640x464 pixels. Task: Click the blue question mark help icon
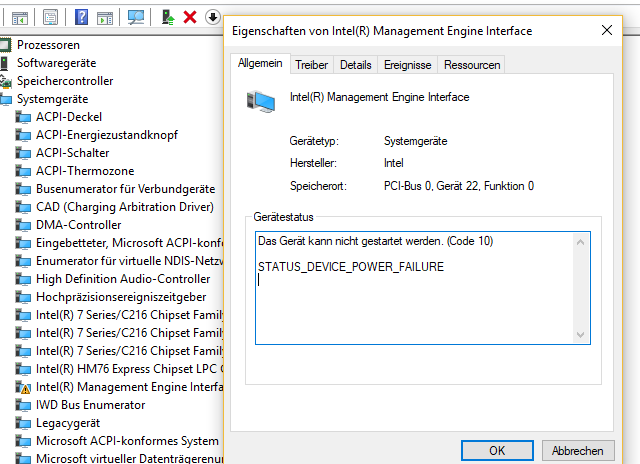[82, 17]
